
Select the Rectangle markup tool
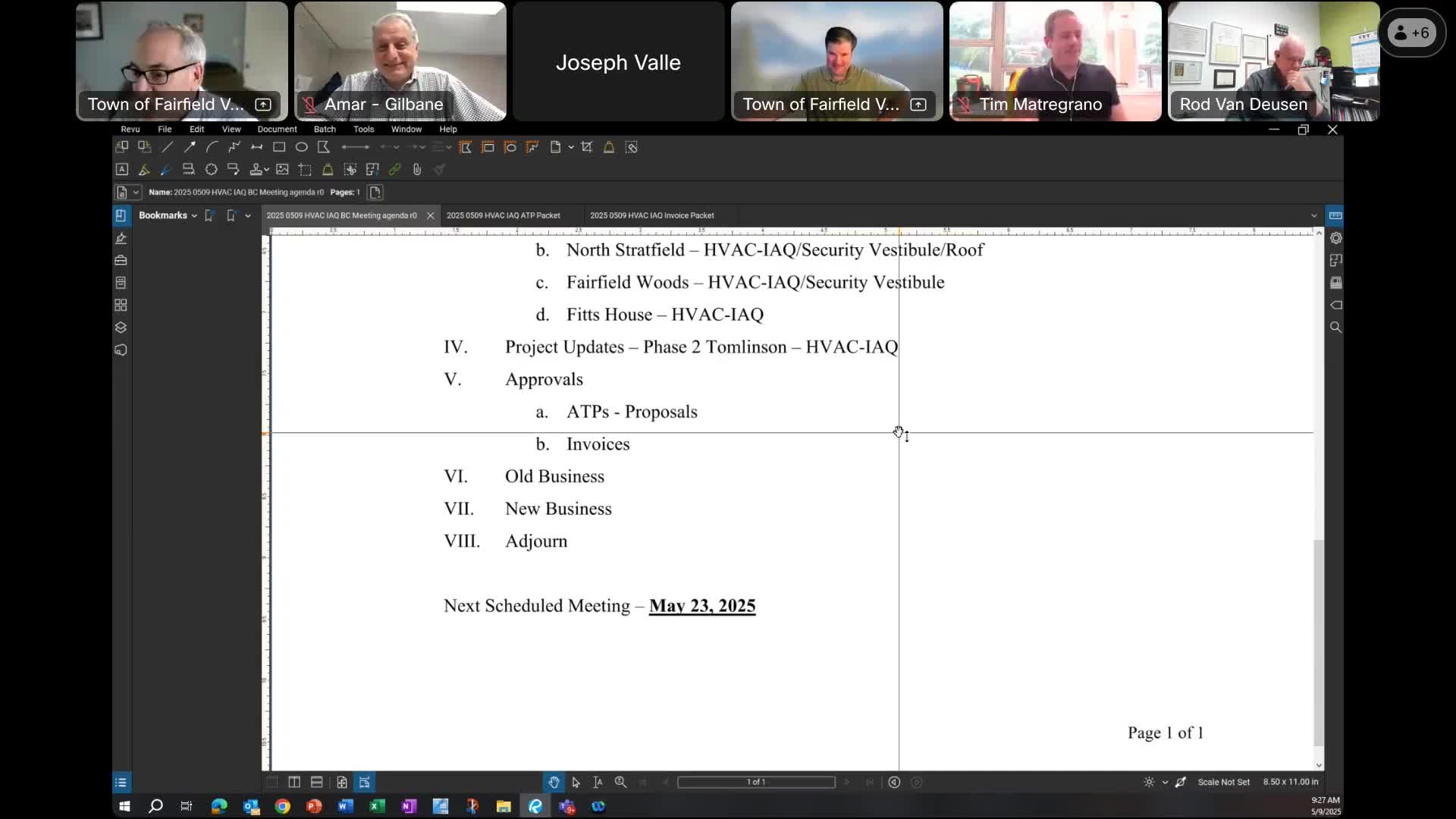pos(279,147)
